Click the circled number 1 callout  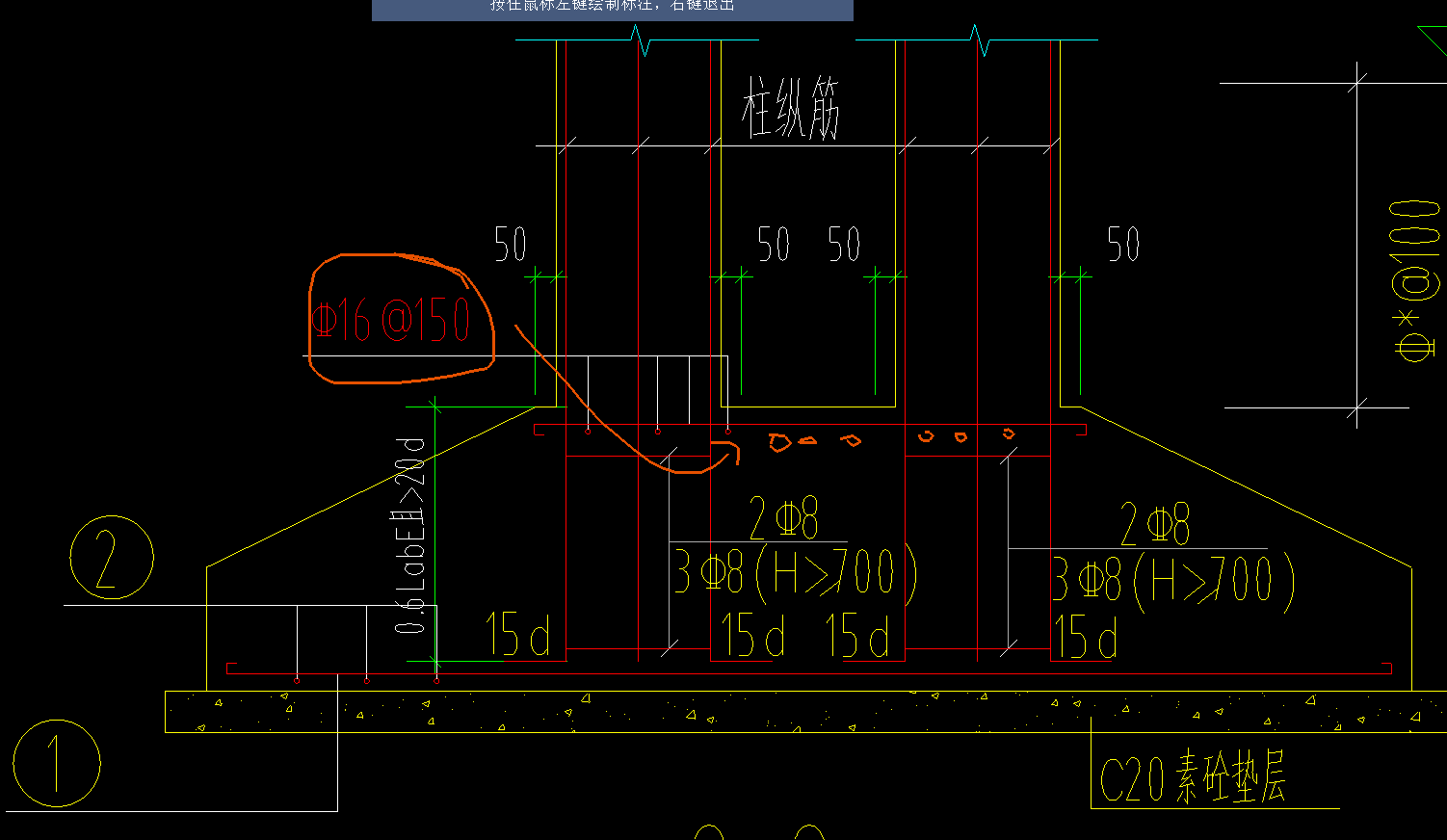pos(57,763)
